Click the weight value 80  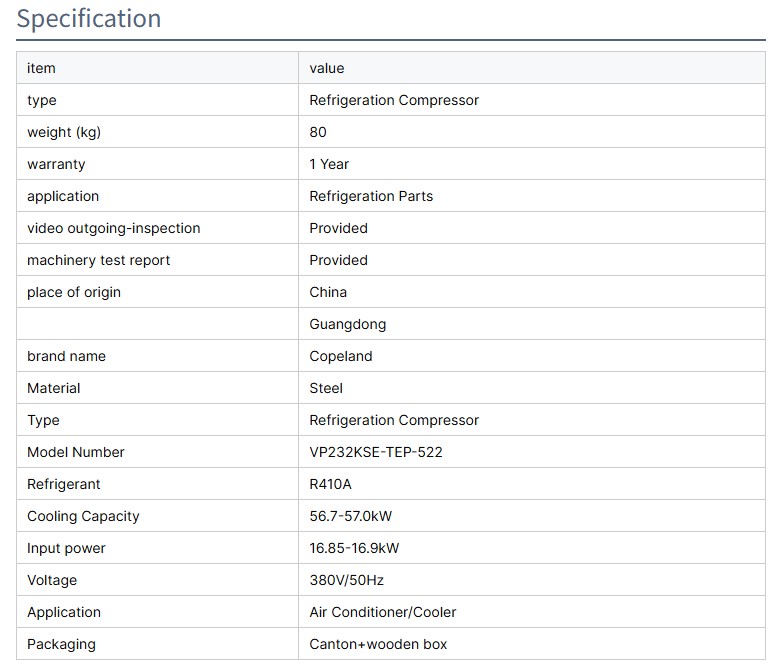point(318,132)
